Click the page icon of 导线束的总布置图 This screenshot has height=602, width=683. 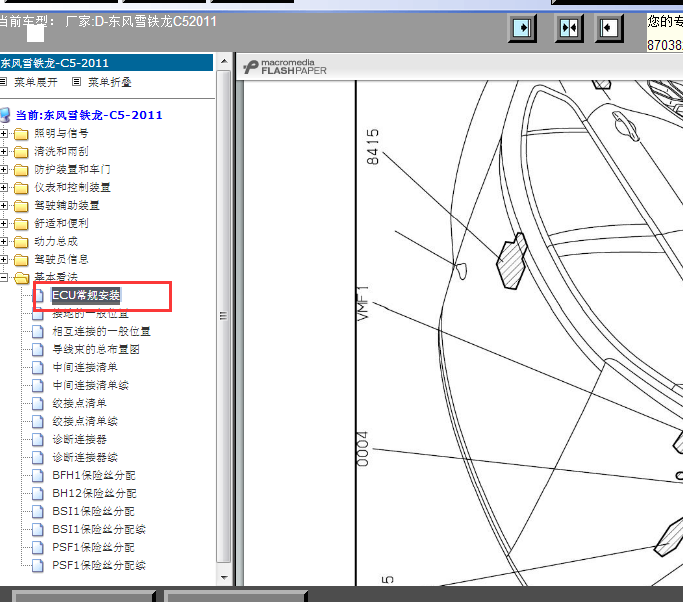pos(38,349)
